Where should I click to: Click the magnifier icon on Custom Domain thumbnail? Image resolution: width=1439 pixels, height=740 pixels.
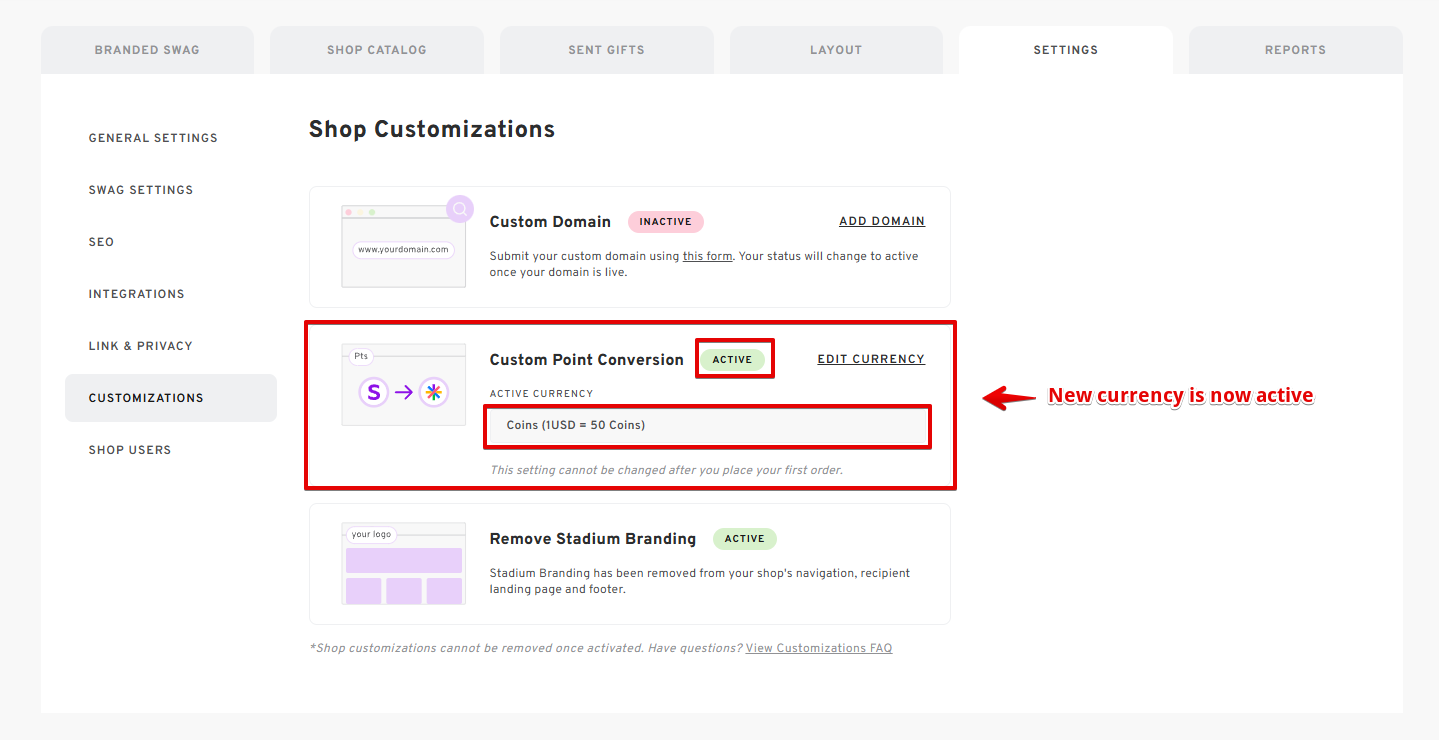pos(460,209)
